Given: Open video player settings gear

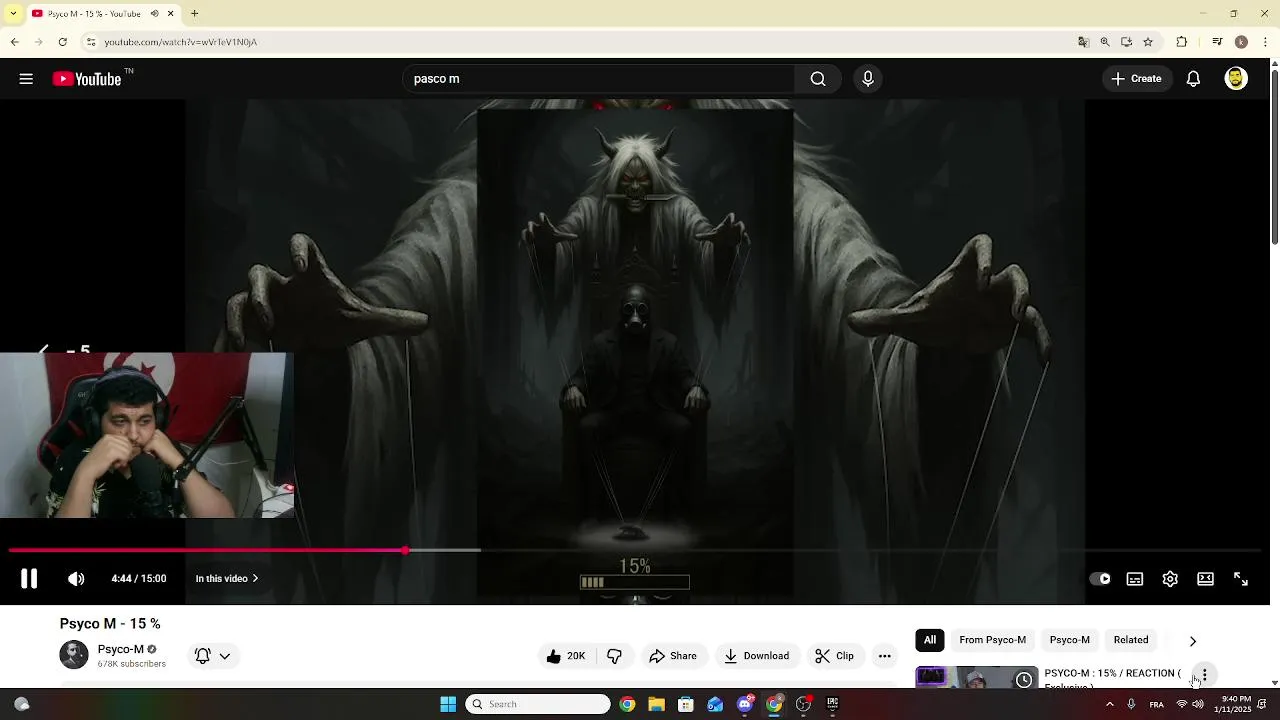Looking at the screenshot, I should point(1170,579).
